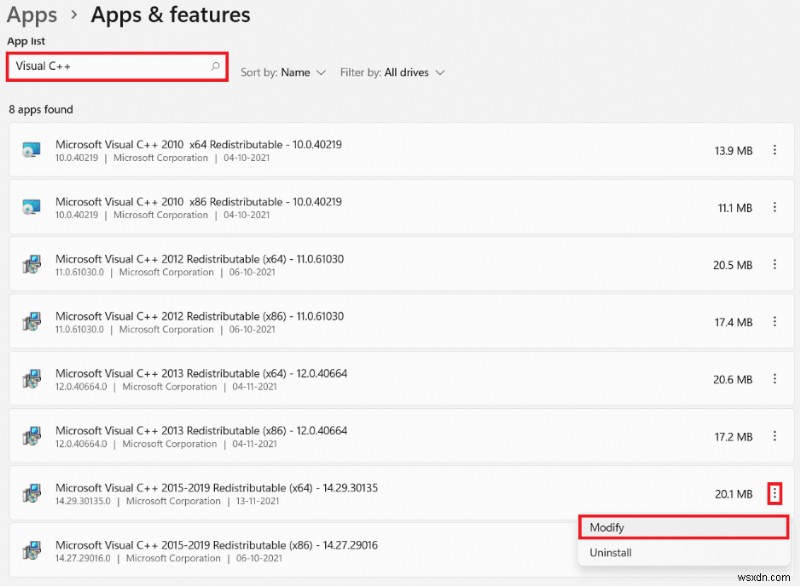Focus the Visual C++ search field
Viewport: 800px width, 586px height.
[117, 66]
